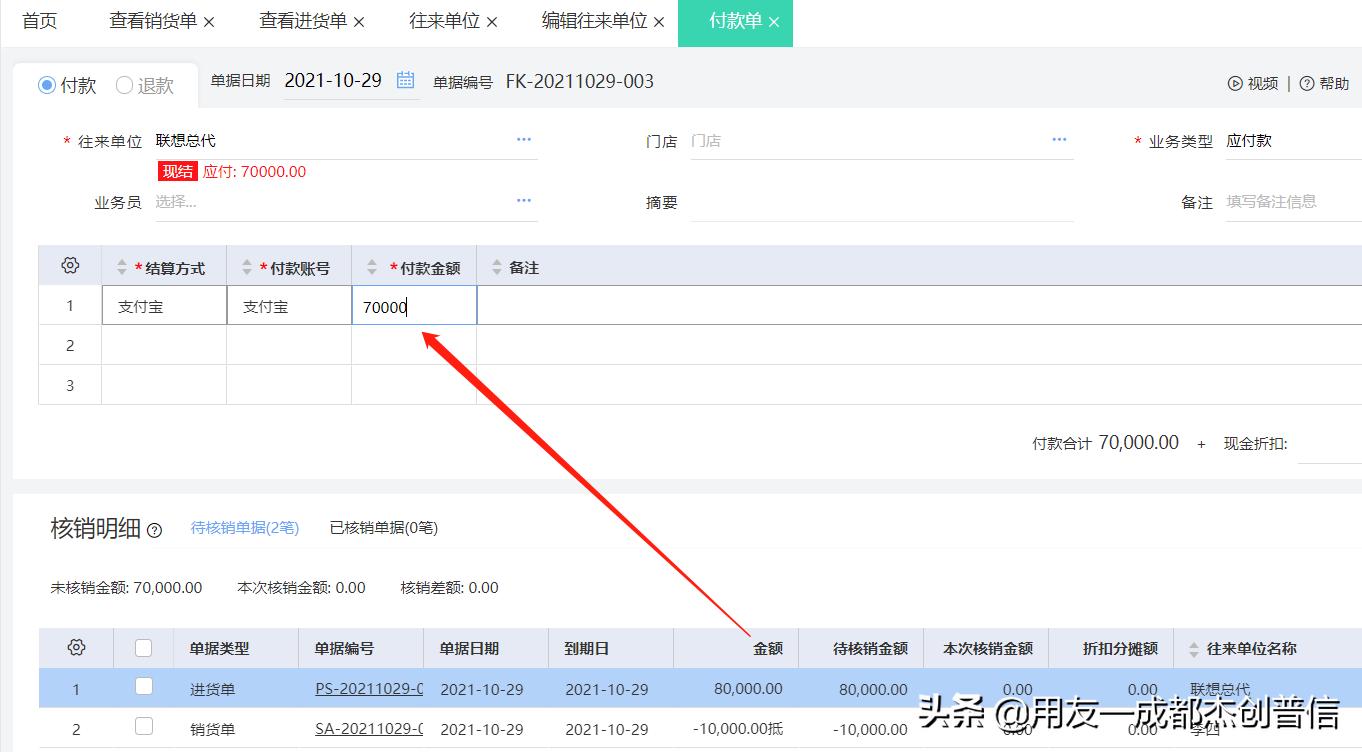Switch to the 首页 tab
Viewport: 1362px width, 752px height.
click(x=39, y=20)
